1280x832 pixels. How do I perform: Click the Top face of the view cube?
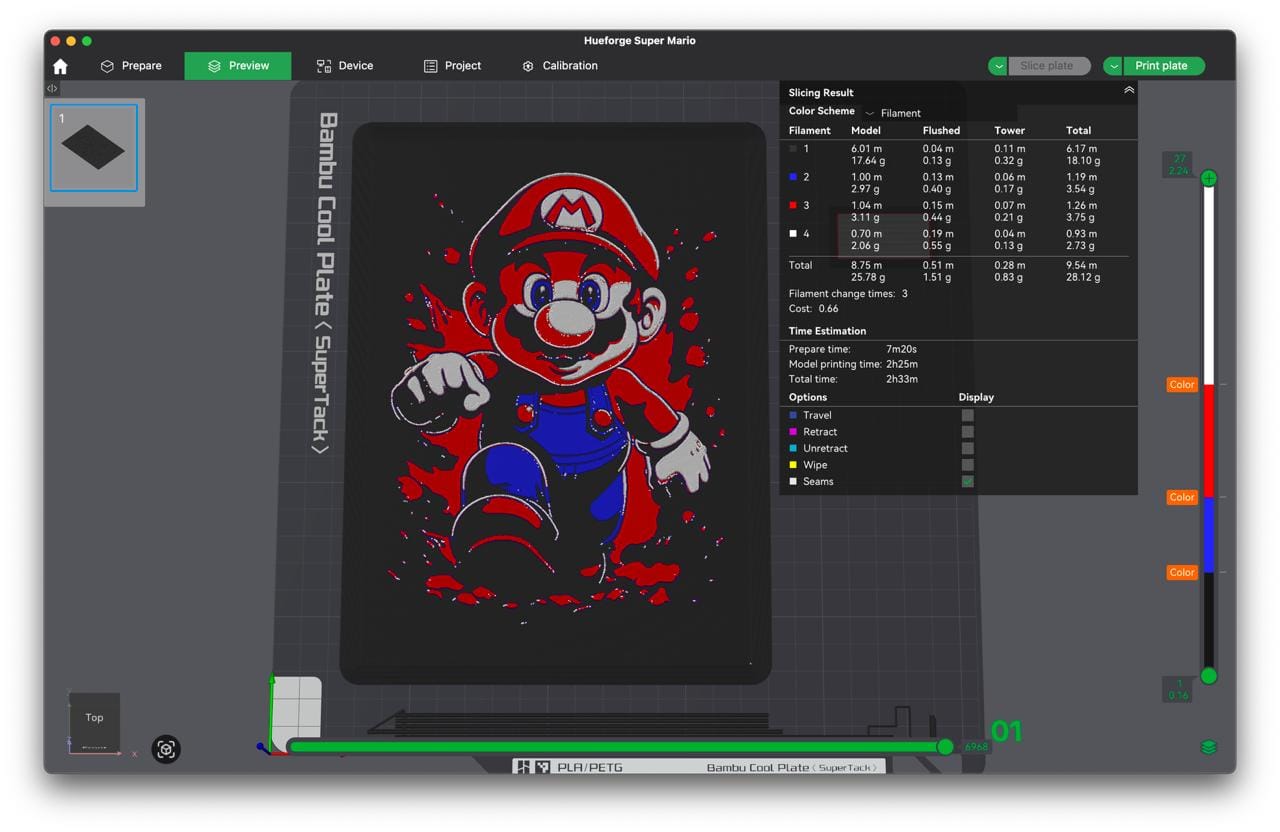tap(94, 717)
